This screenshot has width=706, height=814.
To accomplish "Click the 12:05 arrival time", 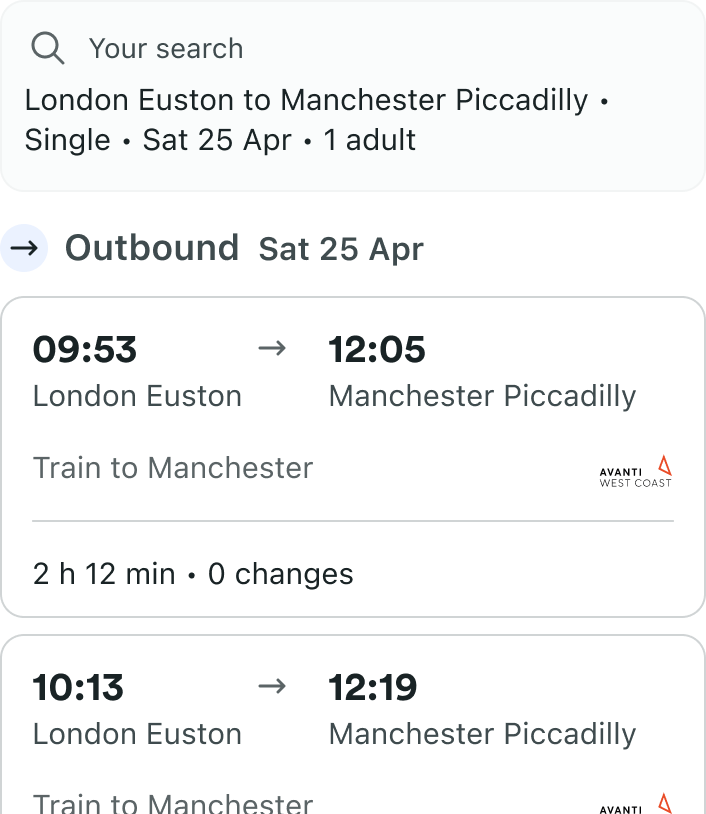I will (376, 349).
